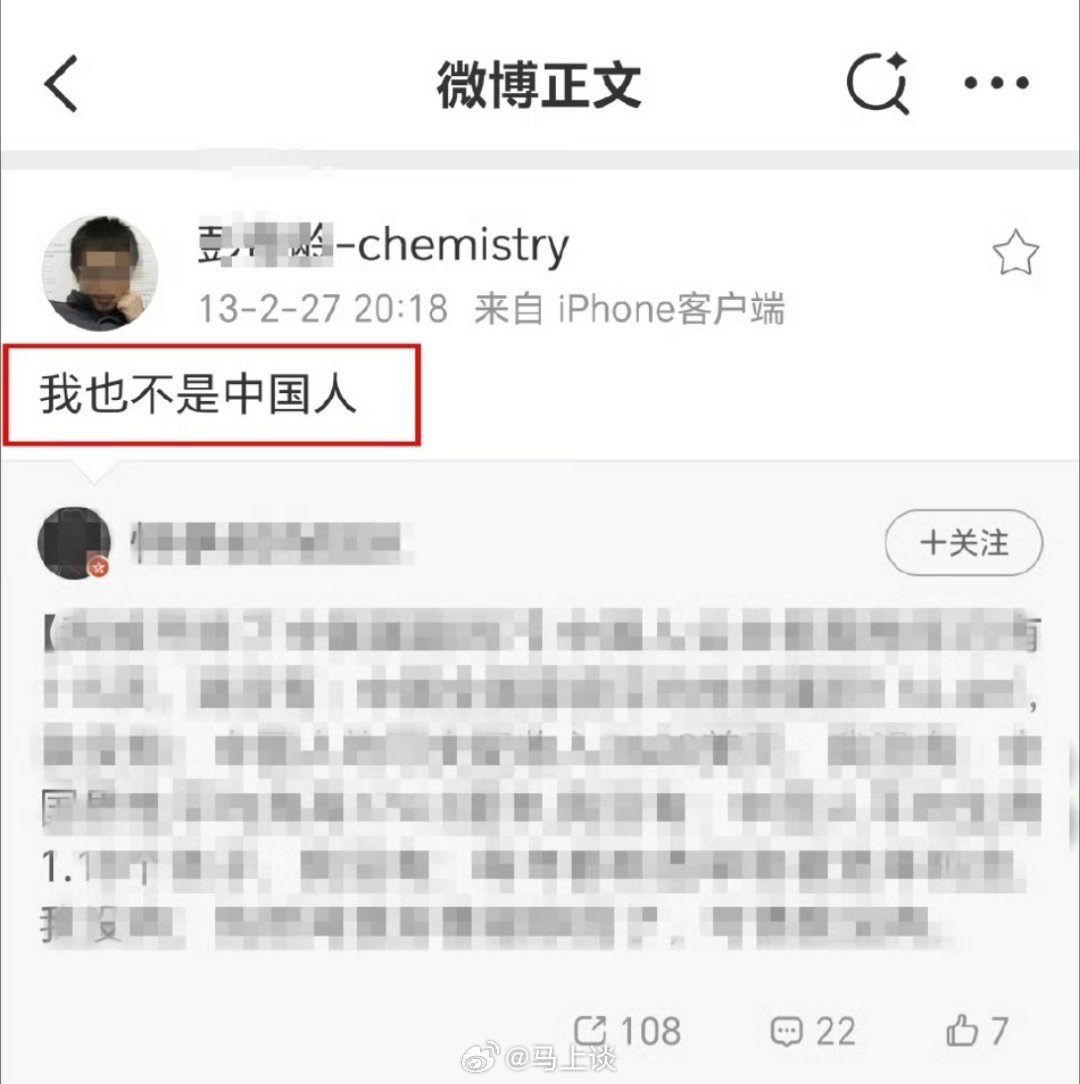1080x1084 pixels.
Task: Click the @马上谈 watermark text
Action: [x=560, y=1057]
